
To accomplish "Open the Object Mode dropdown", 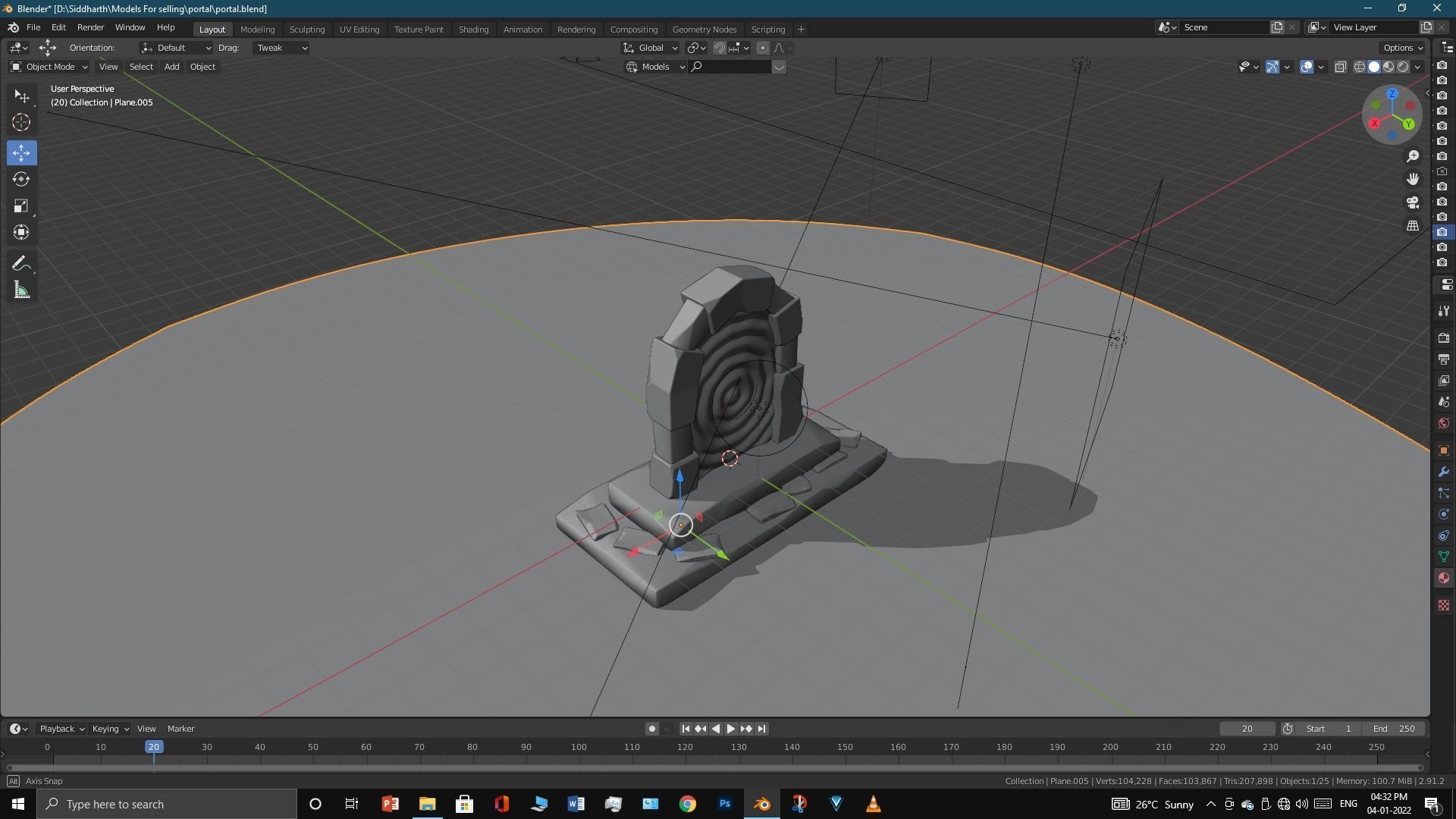I will point(49,67).
